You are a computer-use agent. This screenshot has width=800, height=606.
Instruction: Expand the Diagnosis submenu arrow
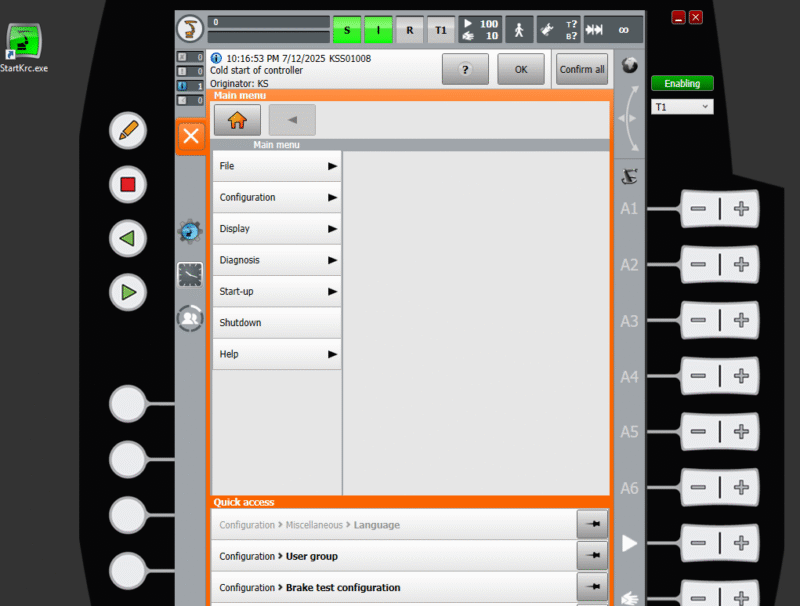click(332, 260)
